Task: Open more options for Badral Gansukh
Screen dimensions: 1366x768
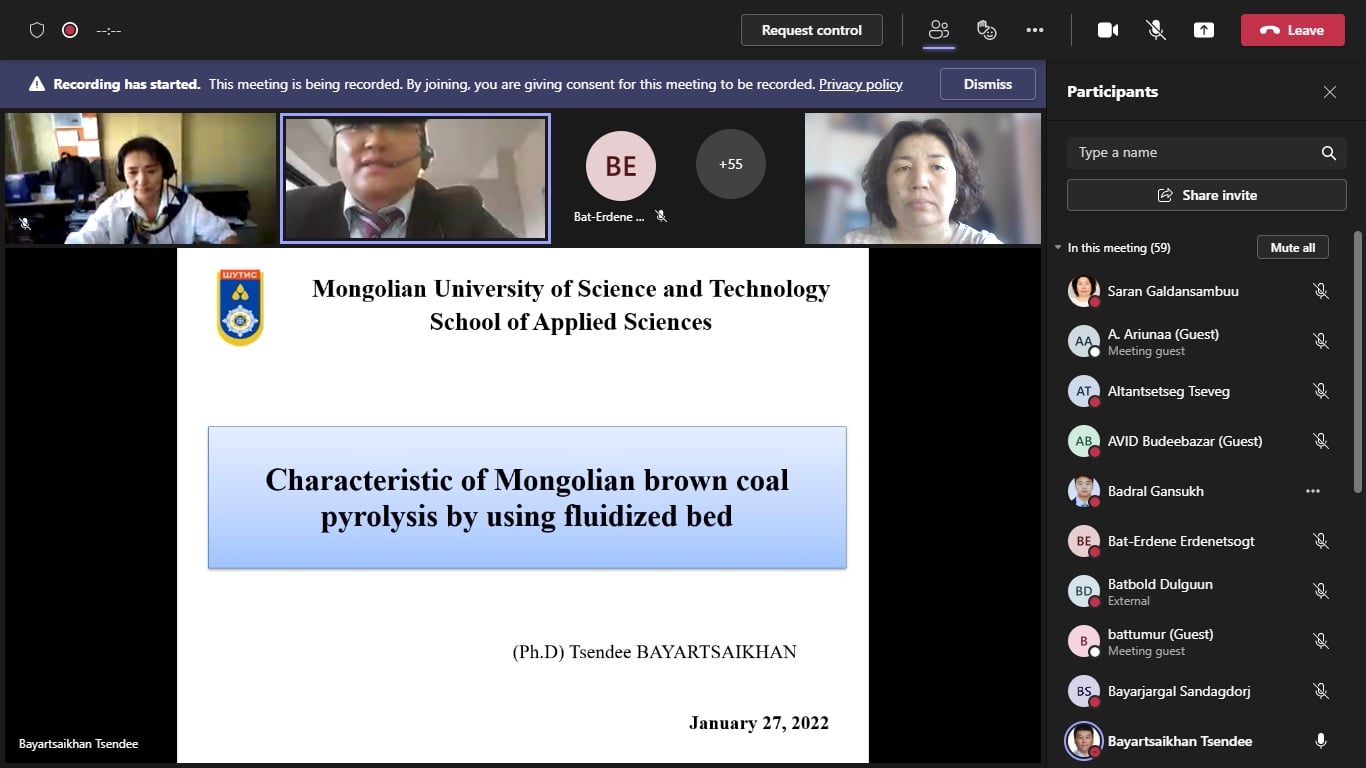Action: click(1313, 491)
